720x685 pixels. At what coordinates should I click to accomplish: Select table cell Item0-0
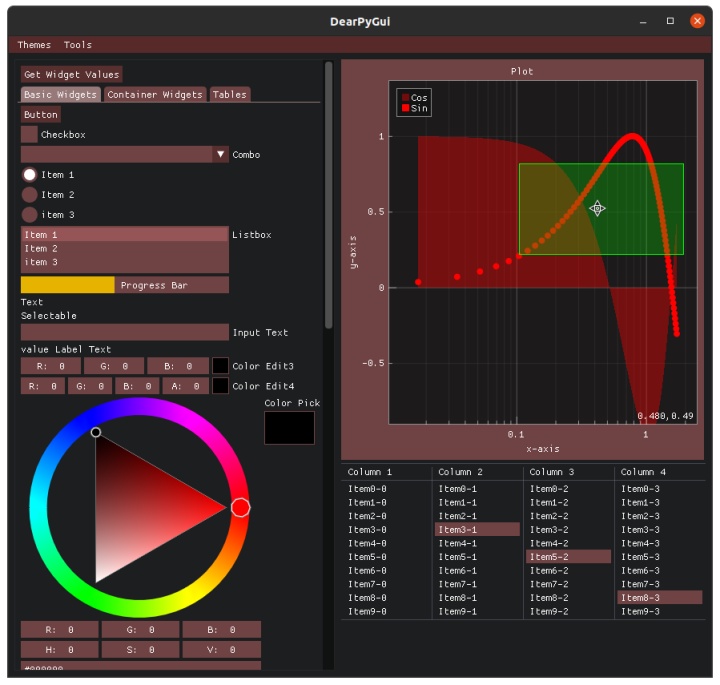coord(367,488)
